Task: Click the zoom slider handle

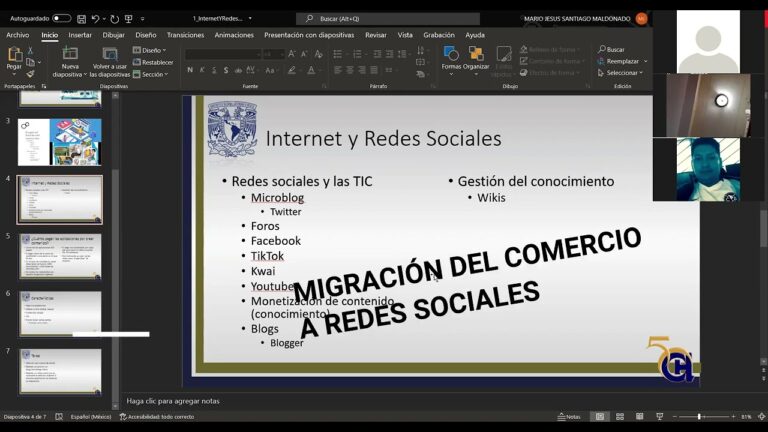Action: tap(699, 417)
